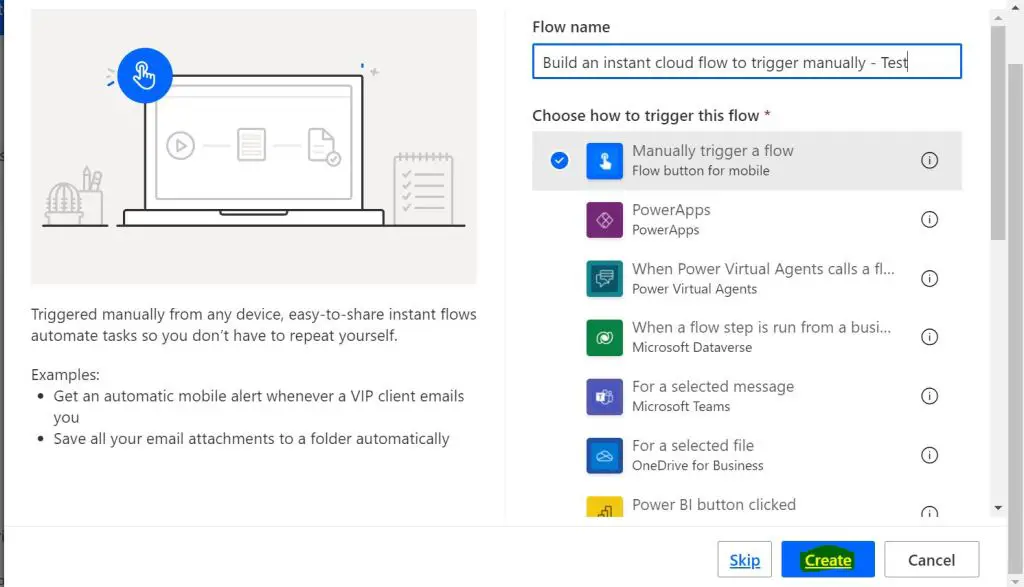This screenshot has width=1024, height=587.
Task: Click the Cancel button
Action: pyautogui.click(x=931, y=559)
